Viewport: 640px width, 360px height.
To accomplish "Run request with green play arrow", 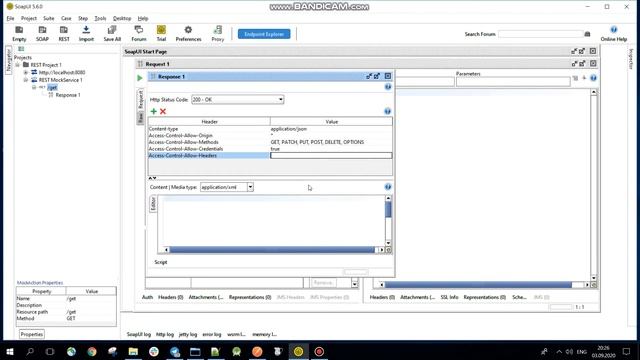I will [x=140, y=78].
